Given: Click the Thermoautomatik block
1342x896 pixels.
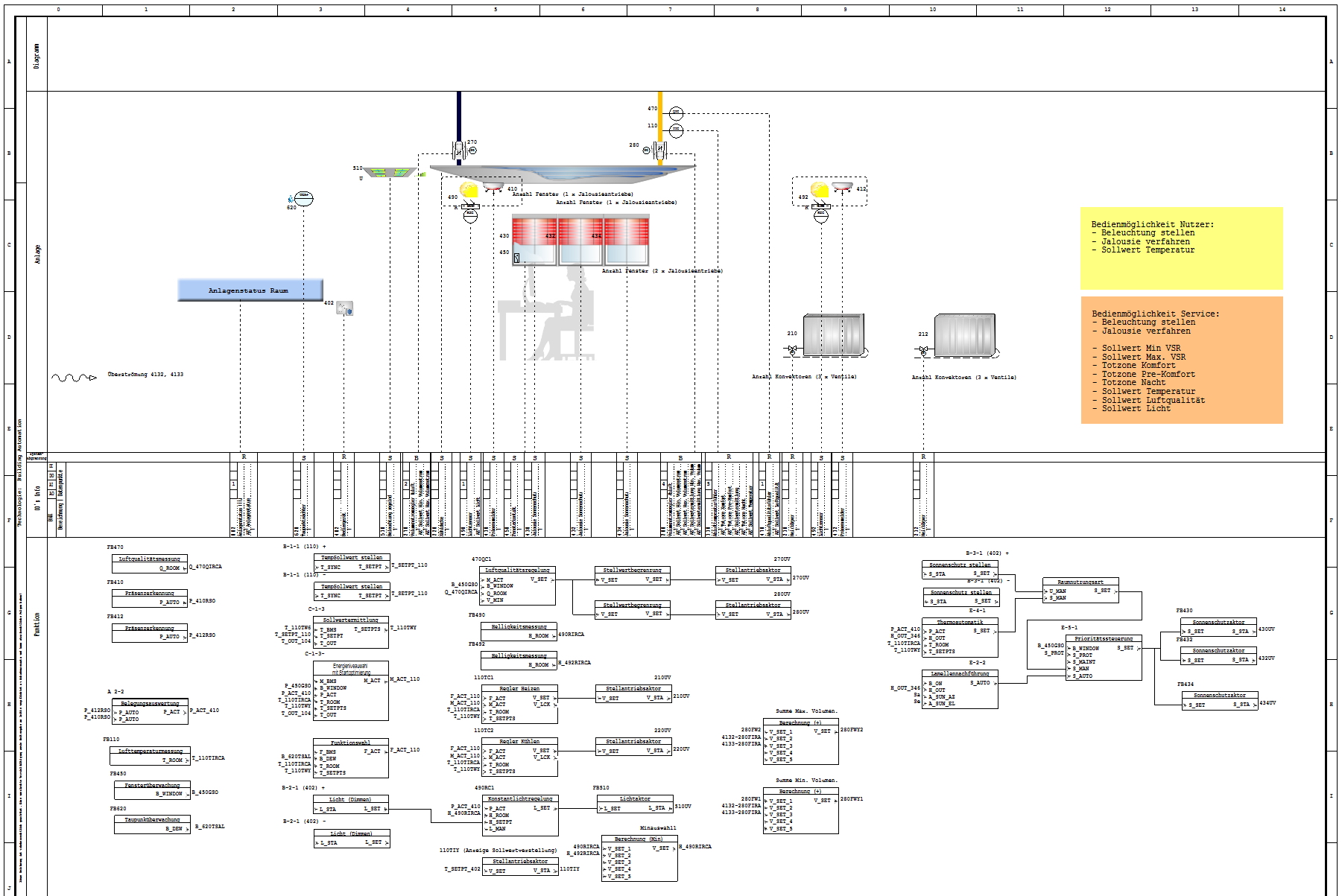Looking at the screenshot, I should [960, 637].
